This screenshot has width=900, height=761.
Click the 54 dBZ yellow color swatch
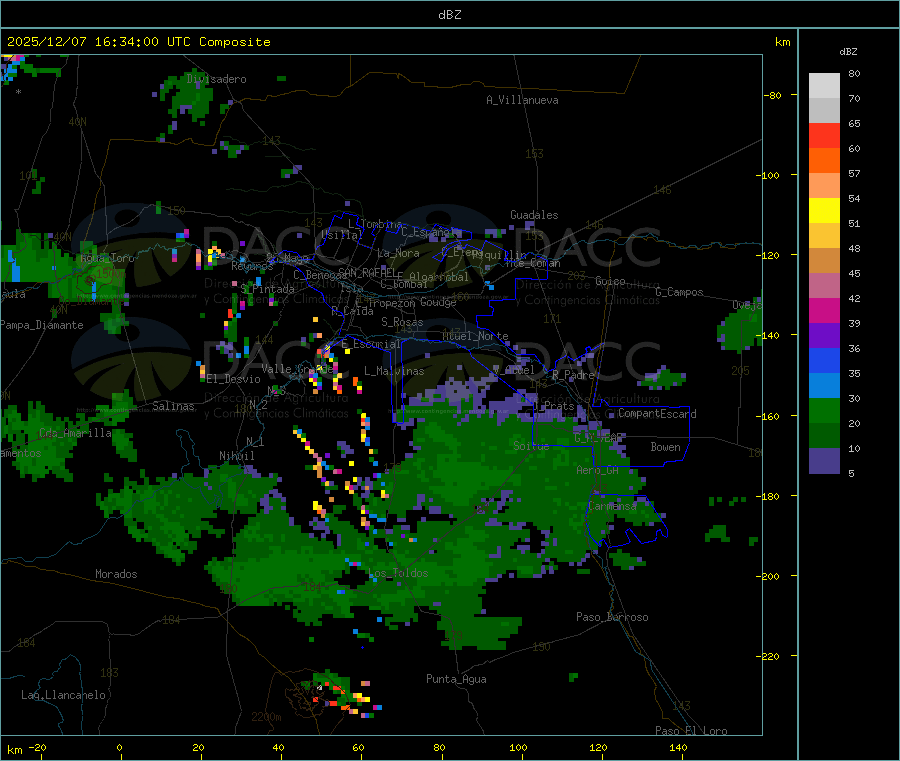click(x=824, y=211)
